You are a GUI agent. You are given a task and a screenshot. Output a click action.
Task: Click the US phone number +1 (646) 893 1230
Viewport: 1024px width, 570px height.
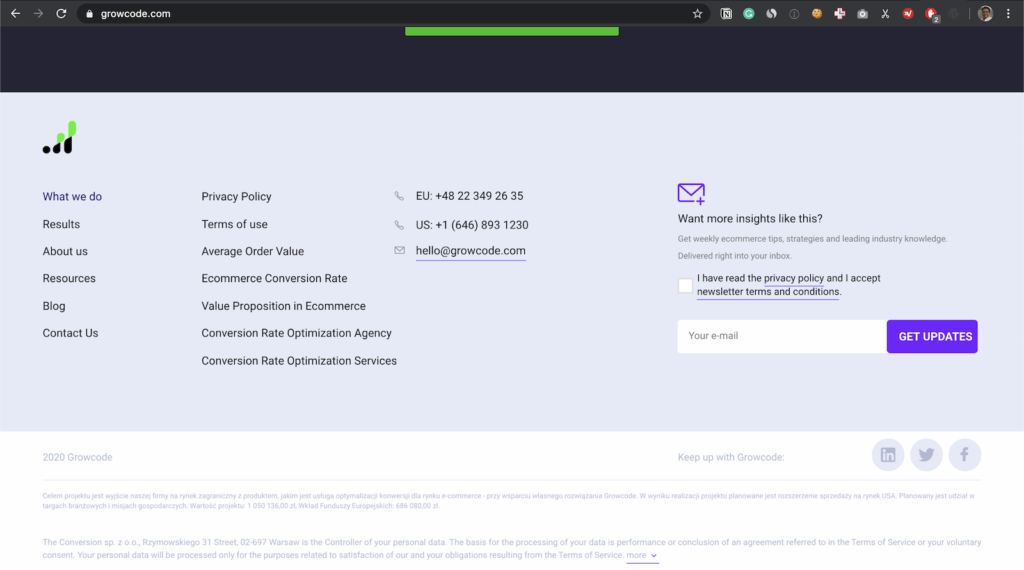(482, 225)
